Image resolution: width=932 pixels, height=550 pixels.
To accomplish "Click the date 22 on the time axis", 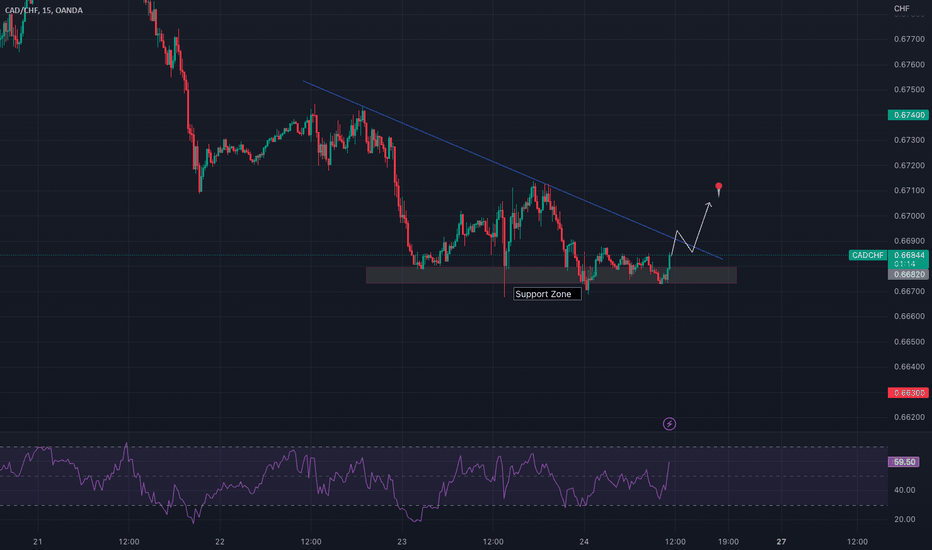I will 220,542.
